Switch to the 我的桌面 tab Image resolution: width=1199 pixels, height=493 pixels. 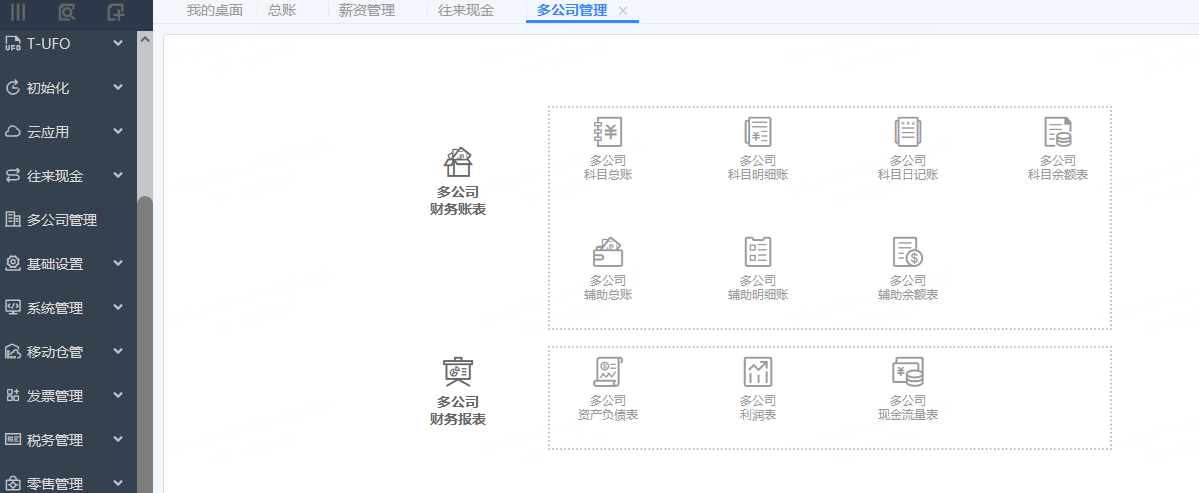(x=215, y=11)
